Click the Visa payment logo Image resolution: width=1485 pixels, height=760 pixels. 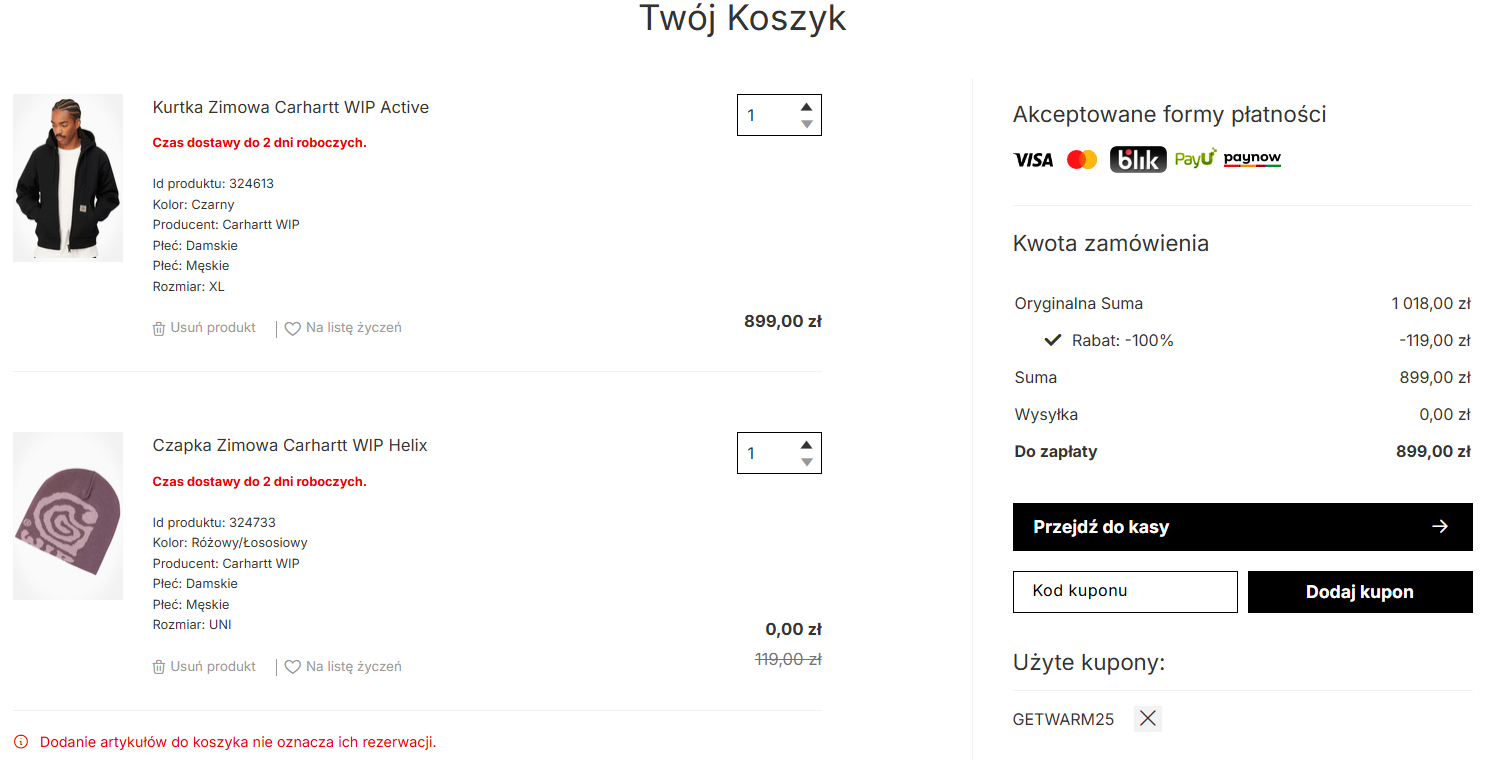tap(1033, 160)
